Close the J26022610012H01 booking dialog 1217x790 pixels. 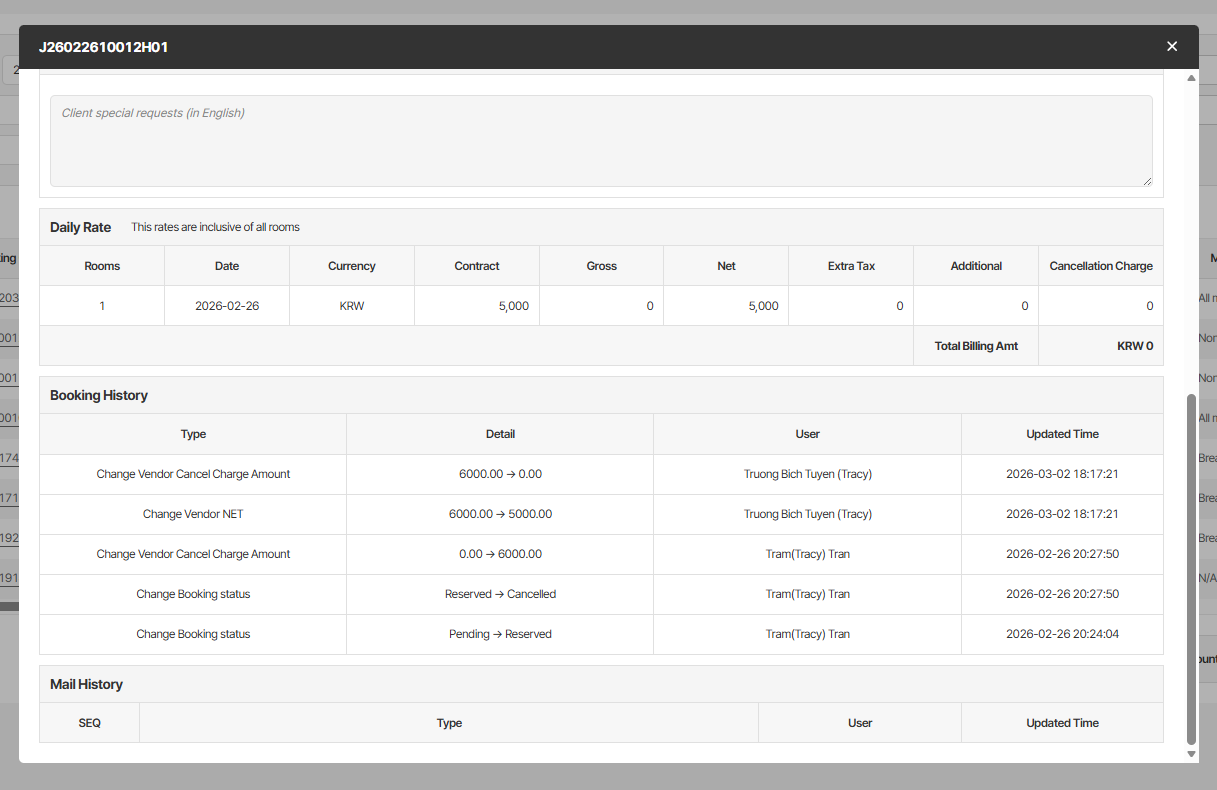[1172, 46]
